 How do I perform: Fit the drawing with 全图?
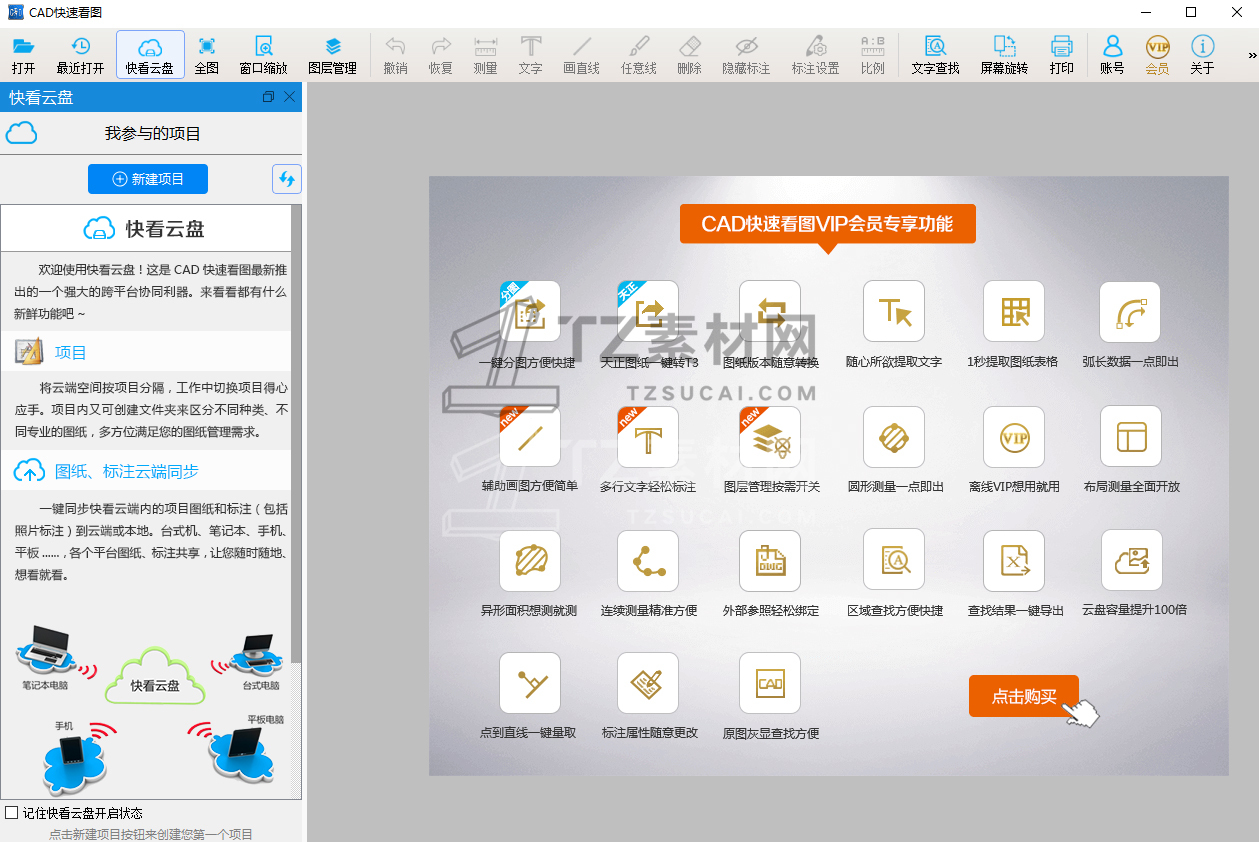pyautogui.click(x=206, y=55)
